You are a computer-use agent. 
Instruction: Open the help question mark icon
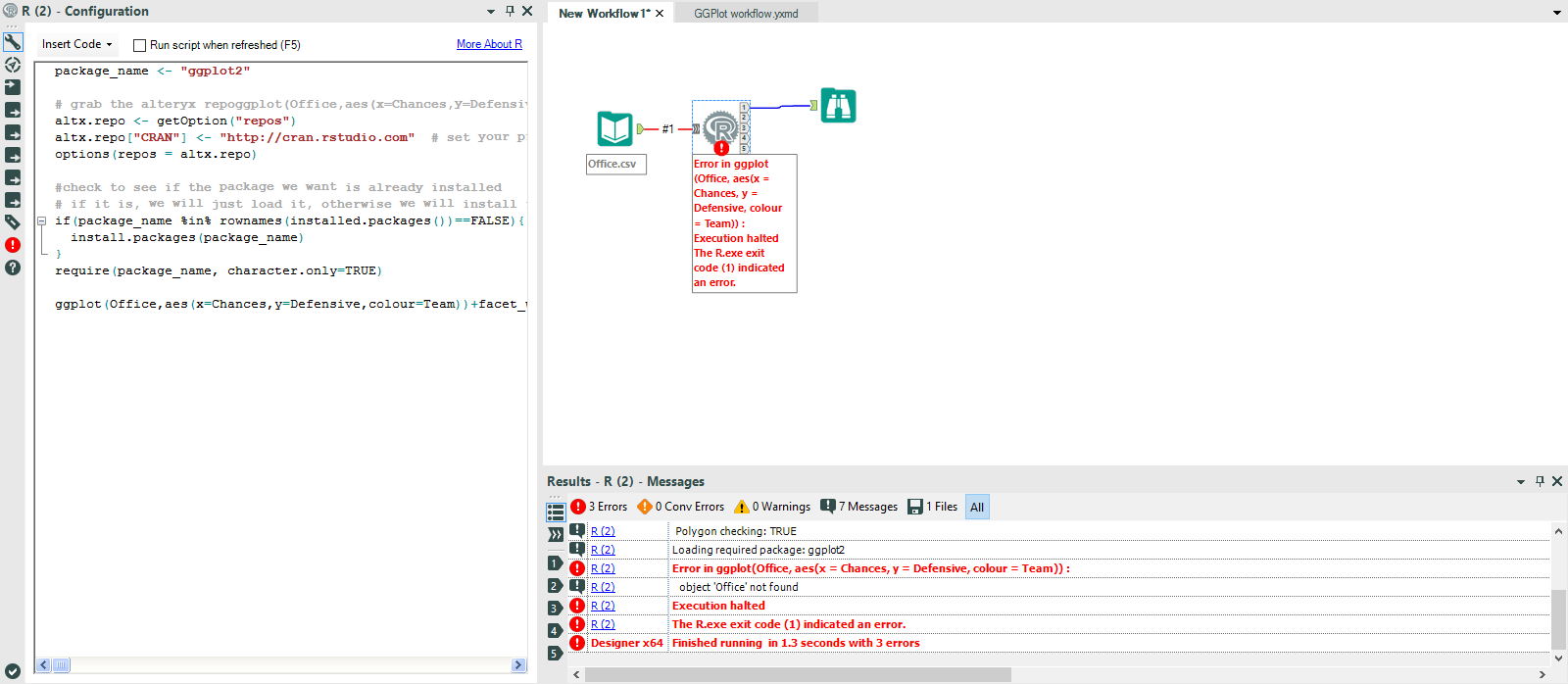pos(13,268)
